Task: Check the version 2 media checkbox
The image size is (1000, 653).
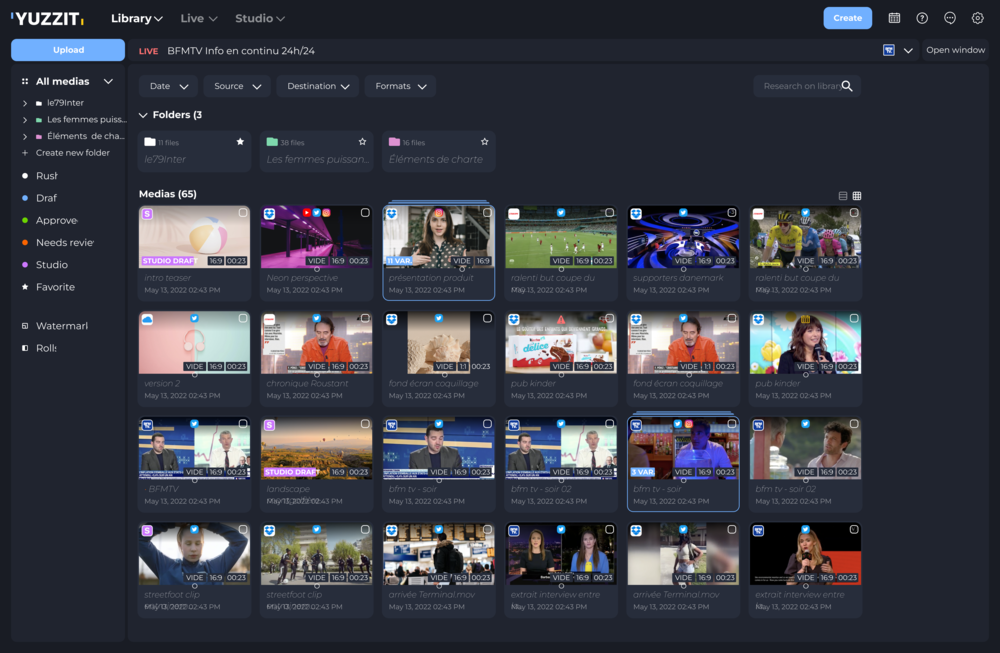Action: tap(243, 318)
